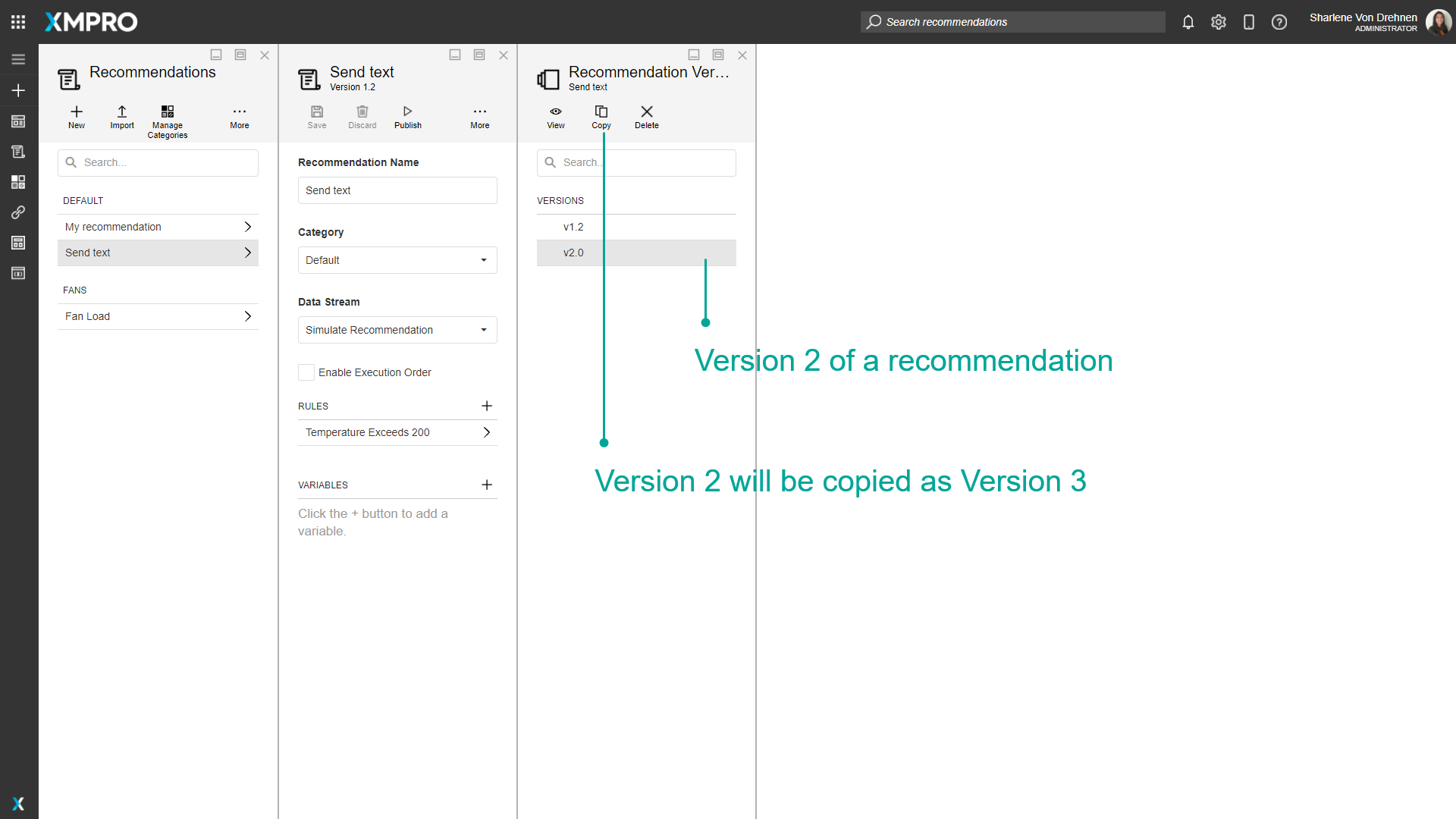Add a new variable with plus button
1456x819 pixels.
pyautogui.click(x=486, y=485)
